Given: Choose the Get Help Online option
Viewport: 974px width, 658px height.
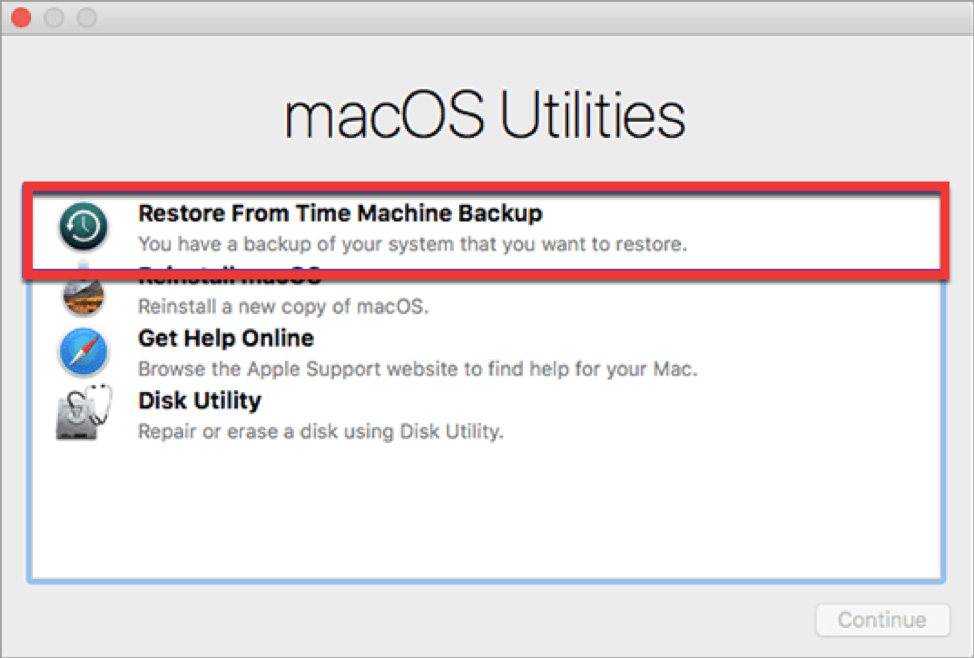Looking at the screenshot, I should tap(226, 338).
